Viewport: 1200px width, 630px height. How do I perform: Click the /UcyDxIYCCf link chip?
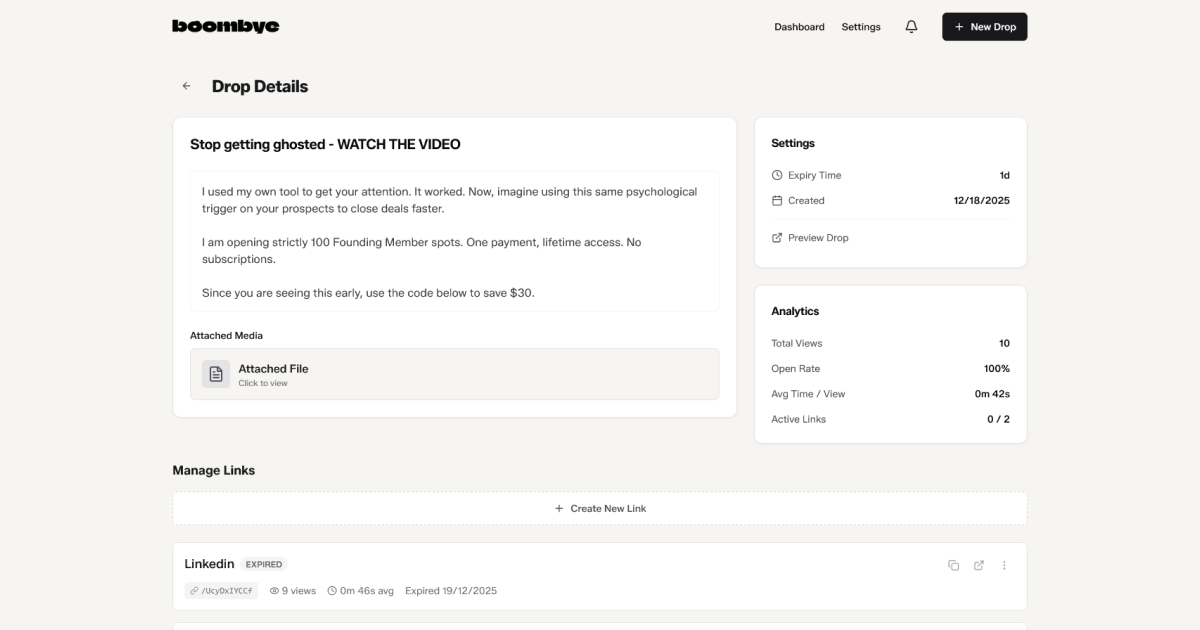pyautogui.click(x=222, y=590)
